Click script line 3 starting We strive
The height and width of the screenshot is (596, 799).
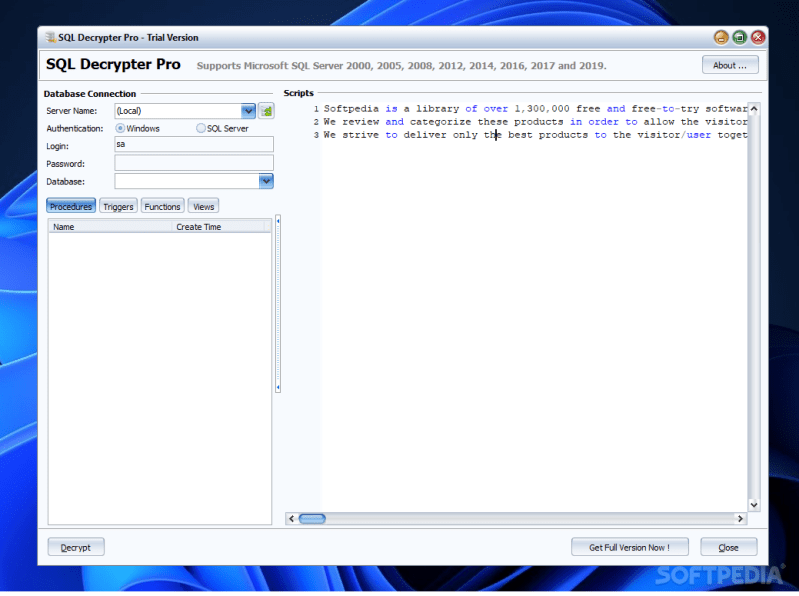[535, 135]
